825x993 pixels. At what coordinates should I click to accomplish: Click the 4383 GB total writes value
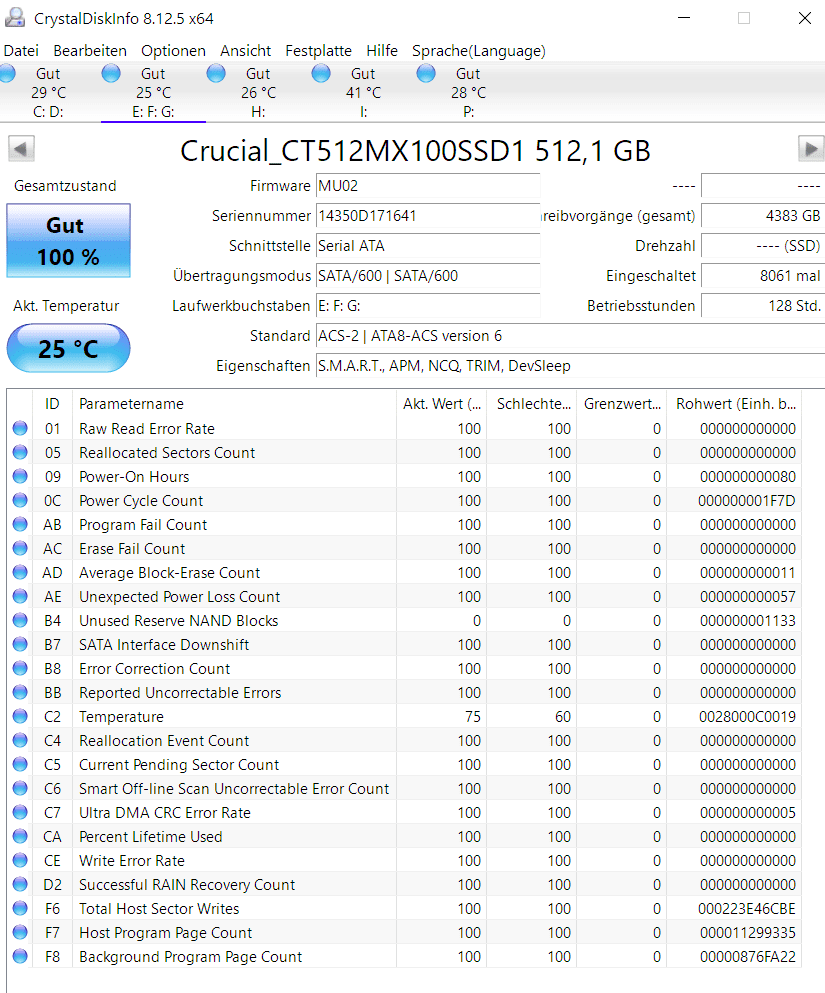[x=763, y=216]
